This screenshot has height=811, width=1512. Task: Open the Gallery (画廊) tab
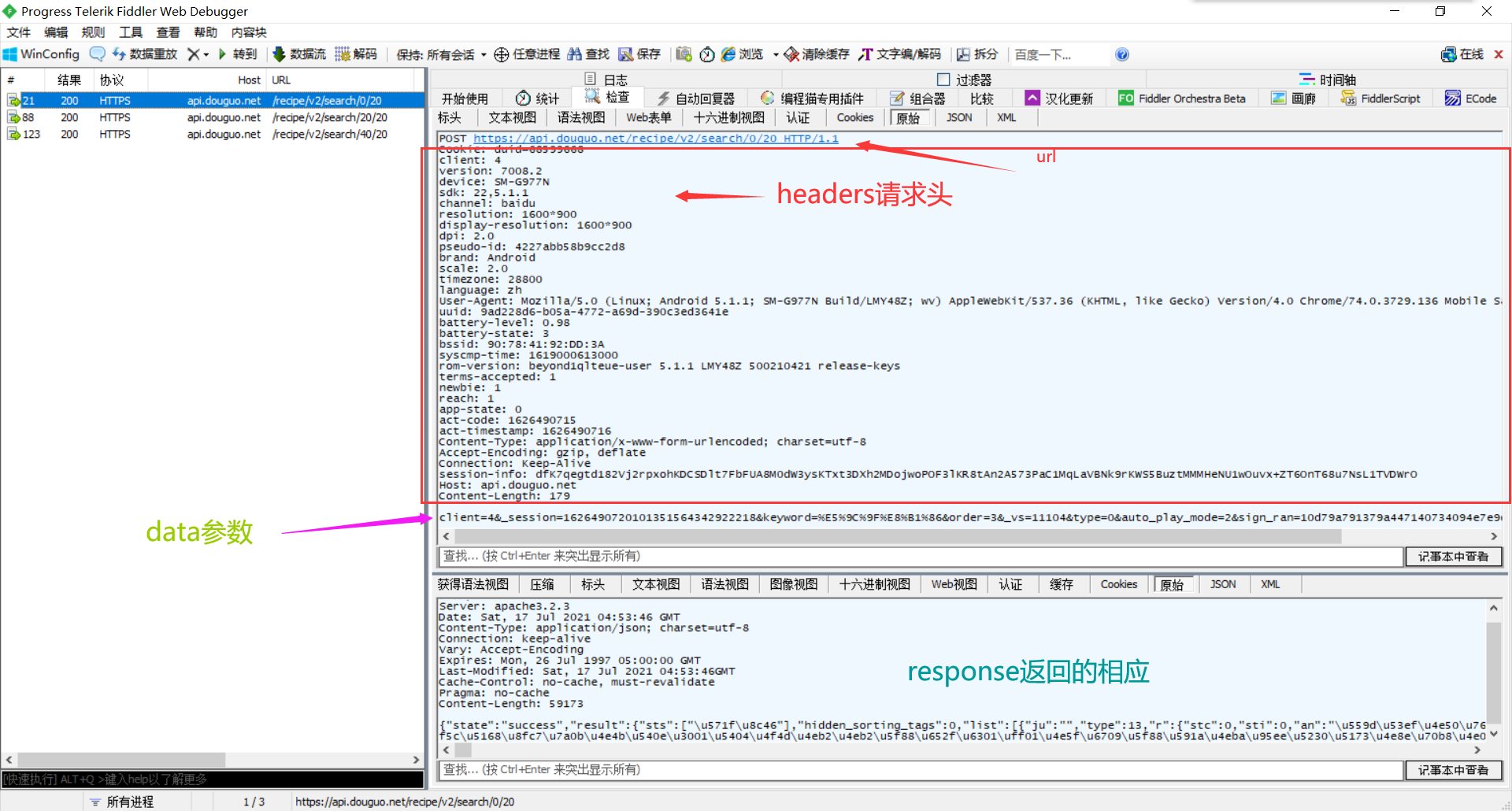pos(1293,98)
